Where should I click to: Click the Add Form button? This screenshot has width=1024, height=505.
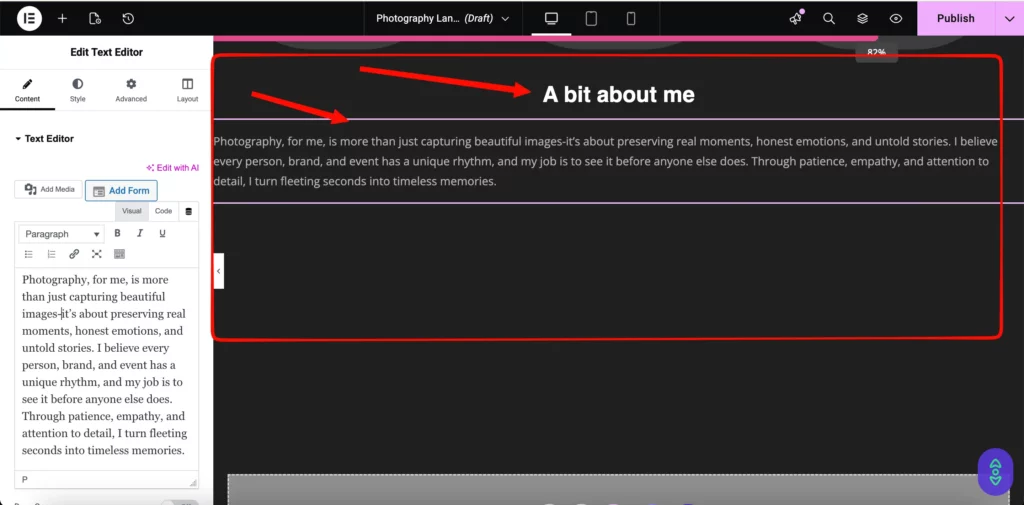(x=121, y=191)
